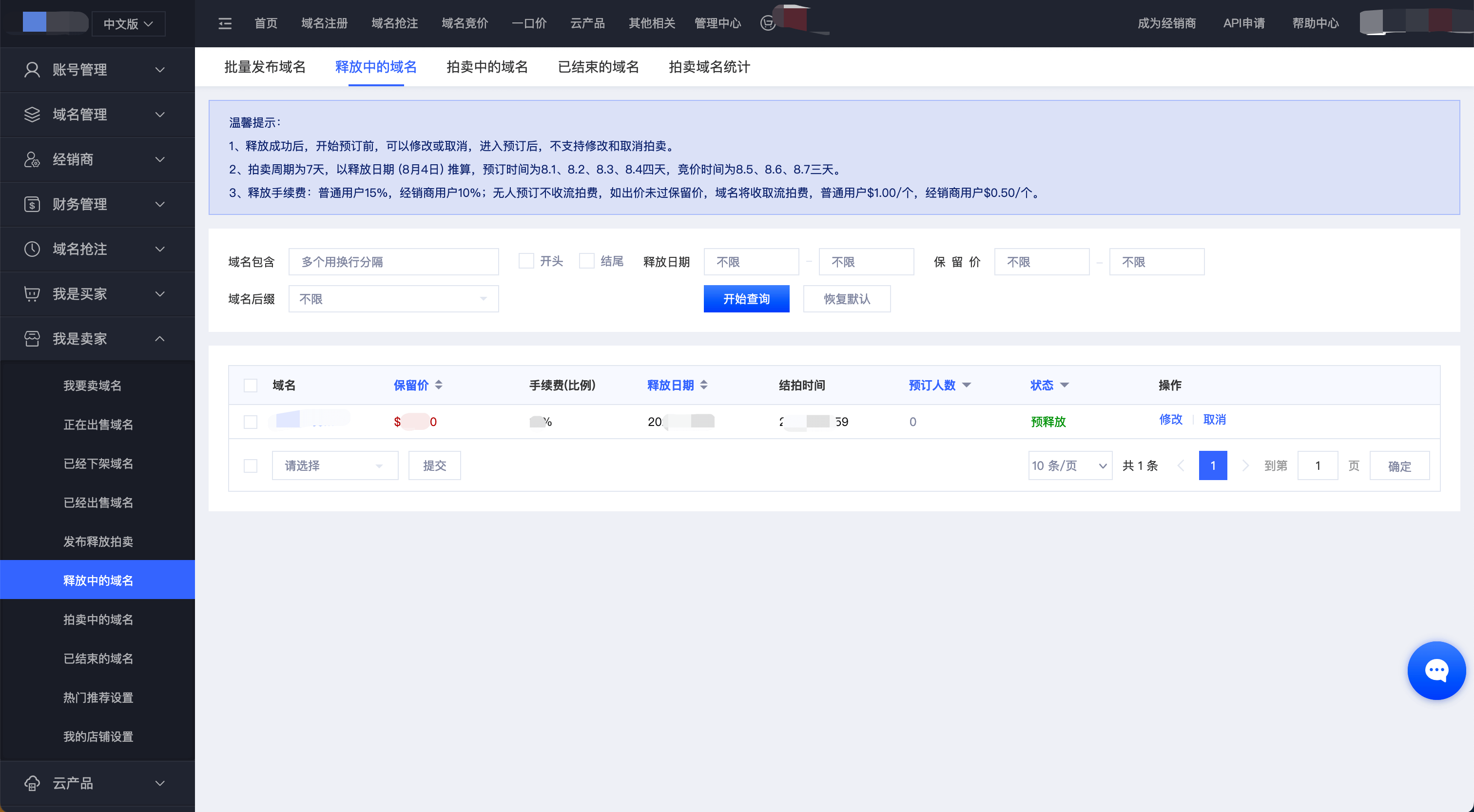Click the 经销商 person-gear icon

(x=32, y=159)
